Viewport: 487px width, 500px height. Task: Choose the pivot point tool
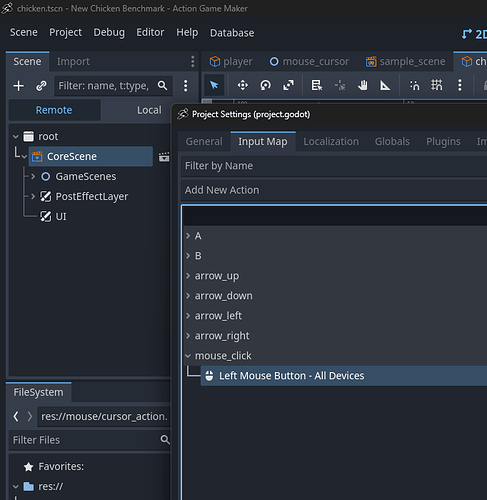point(340,85)
